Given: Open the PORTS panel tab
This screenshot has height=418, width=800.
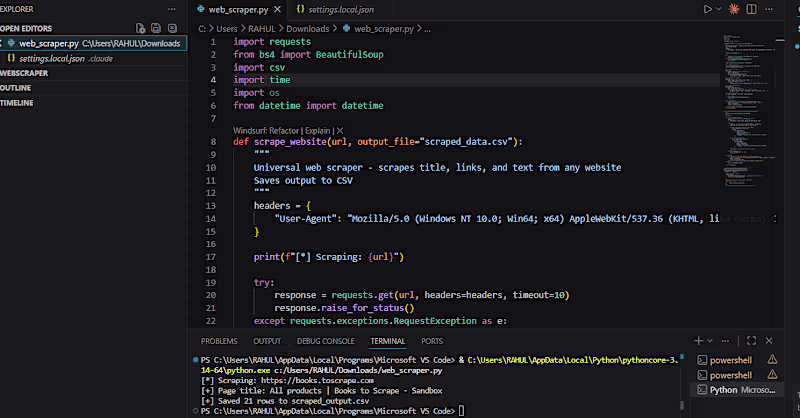Looking at the screenshot, I should tap(432, 341).
